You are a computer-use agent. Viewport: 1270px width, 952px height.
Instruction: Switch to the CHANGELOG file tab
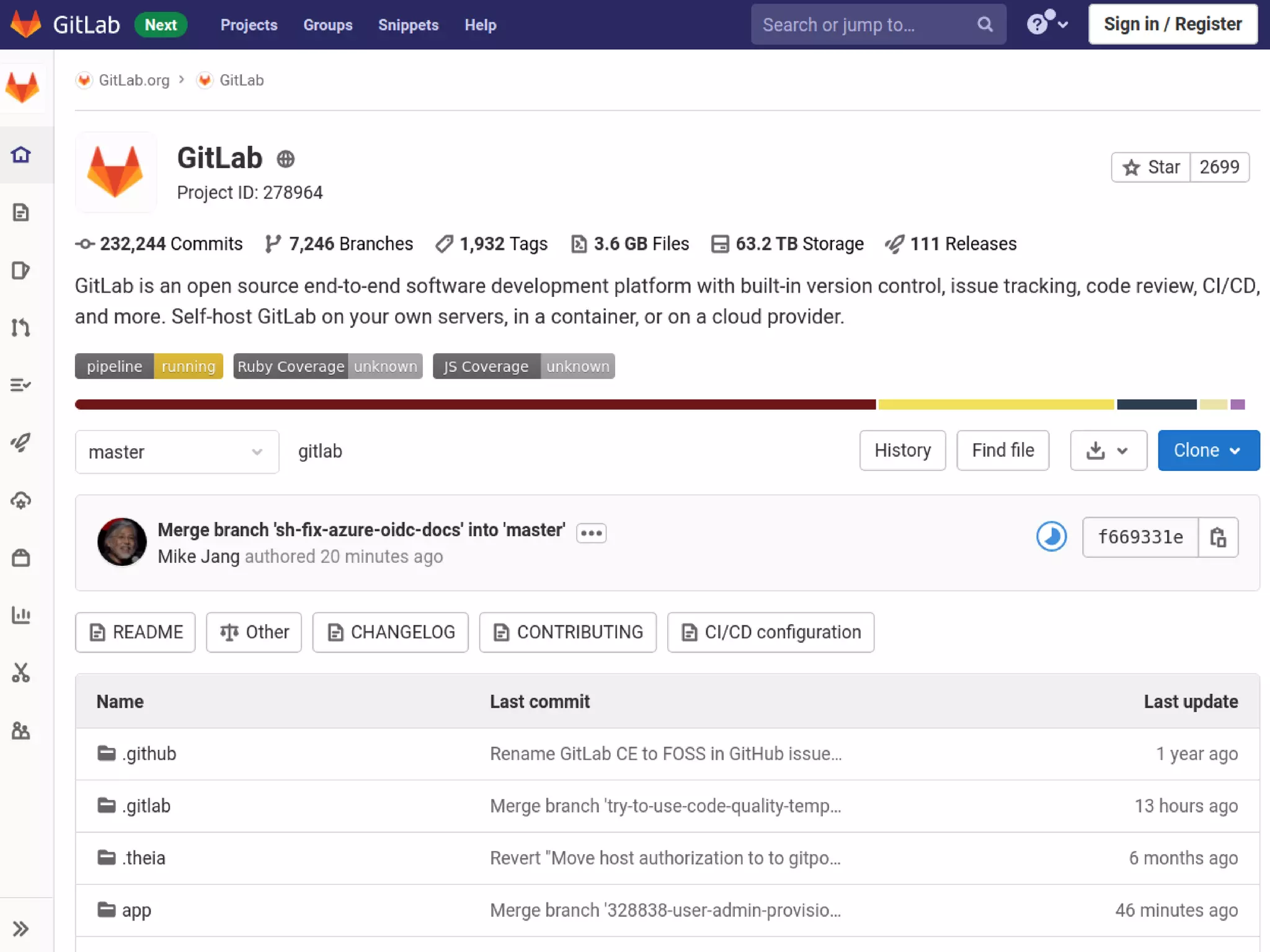391,632
